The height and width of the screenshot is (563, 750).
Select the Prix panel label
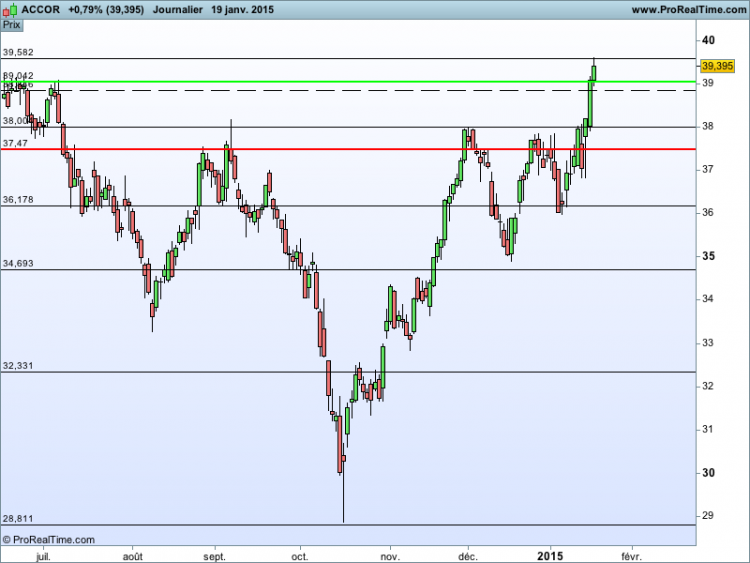12,25
